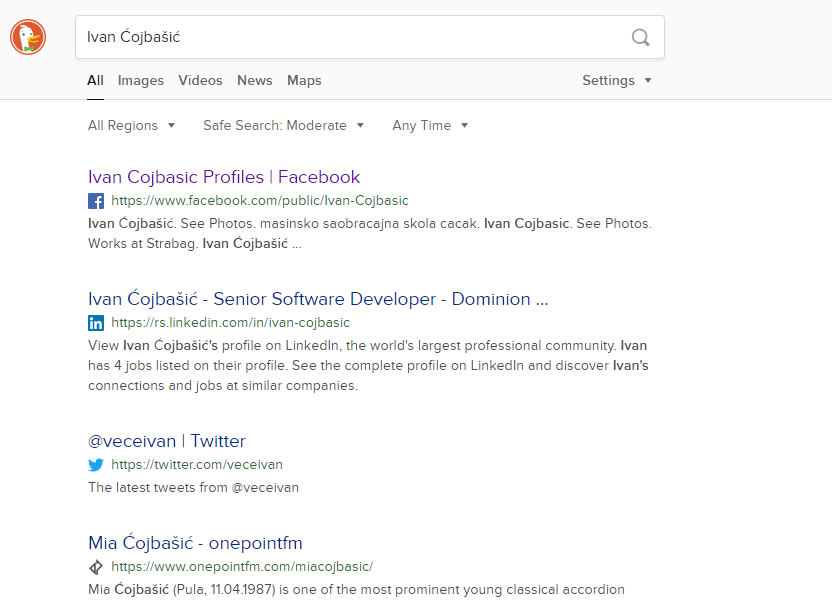The height and width of the screenshot is (604, 832).
Task: Click the LinkedIn favicon beside the linkedin.com URL
Action: [x=96, y=323]
